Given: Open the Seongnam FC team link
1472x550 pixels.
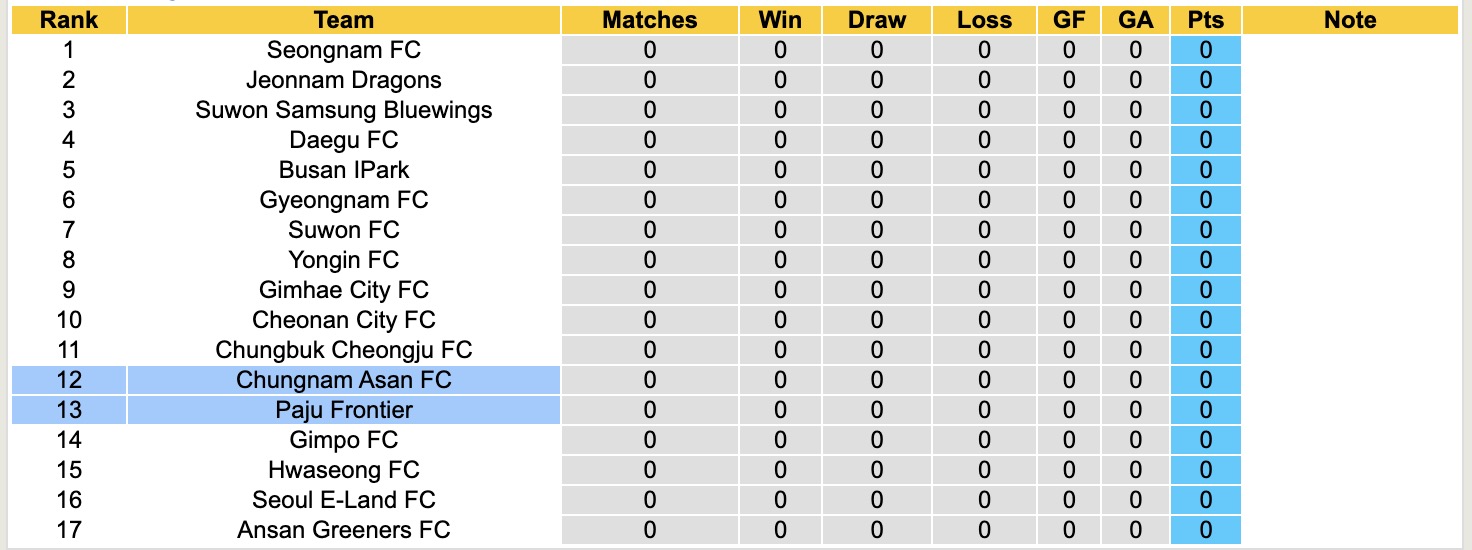Looking at the screenshot, I should (x=343, y=50).
